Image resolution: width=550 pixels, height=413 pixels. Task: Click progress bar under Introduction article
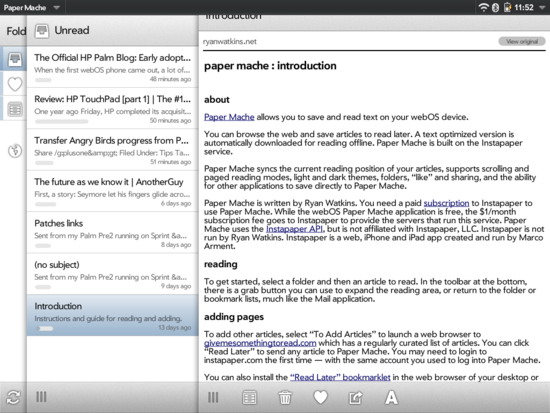(x=44, y=328)
